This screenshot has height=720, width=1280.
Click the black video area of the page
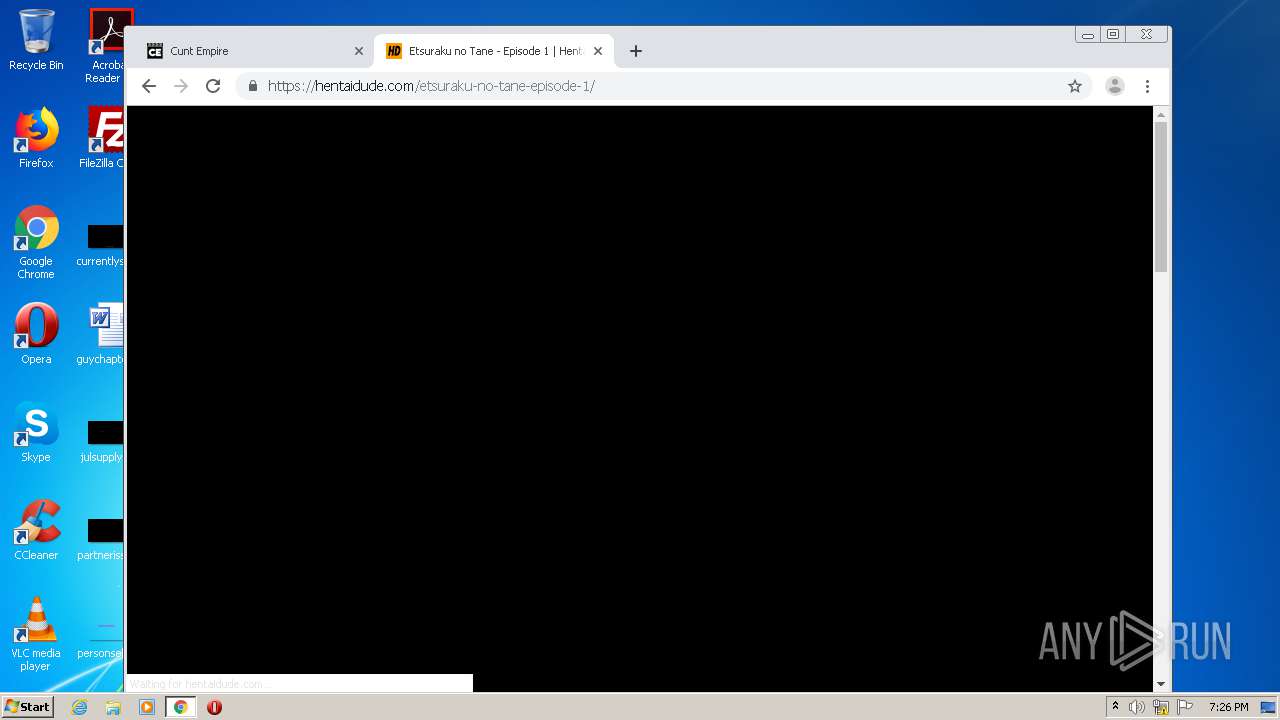coord(640,390)
